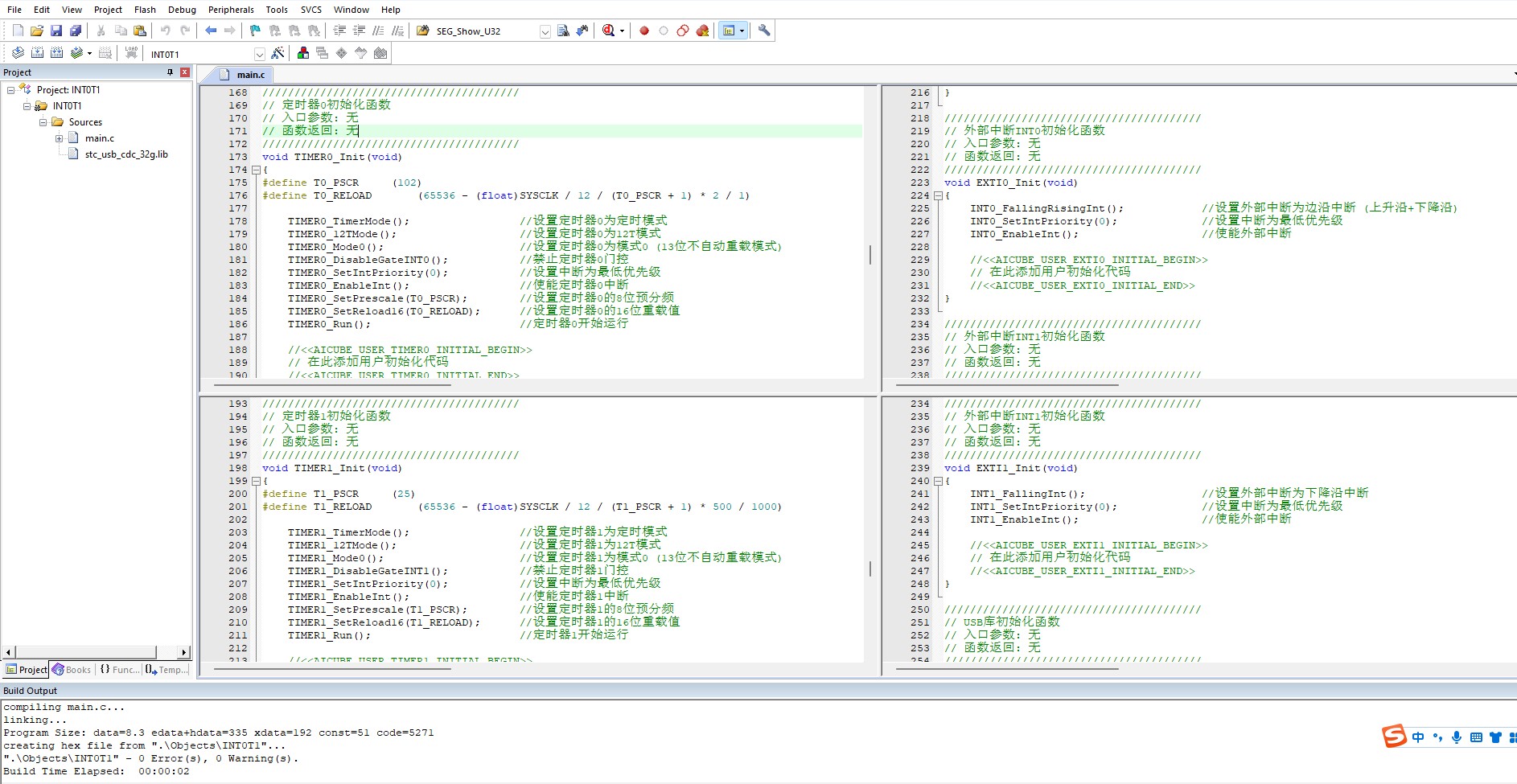Close the Project panel

point(185,72)
